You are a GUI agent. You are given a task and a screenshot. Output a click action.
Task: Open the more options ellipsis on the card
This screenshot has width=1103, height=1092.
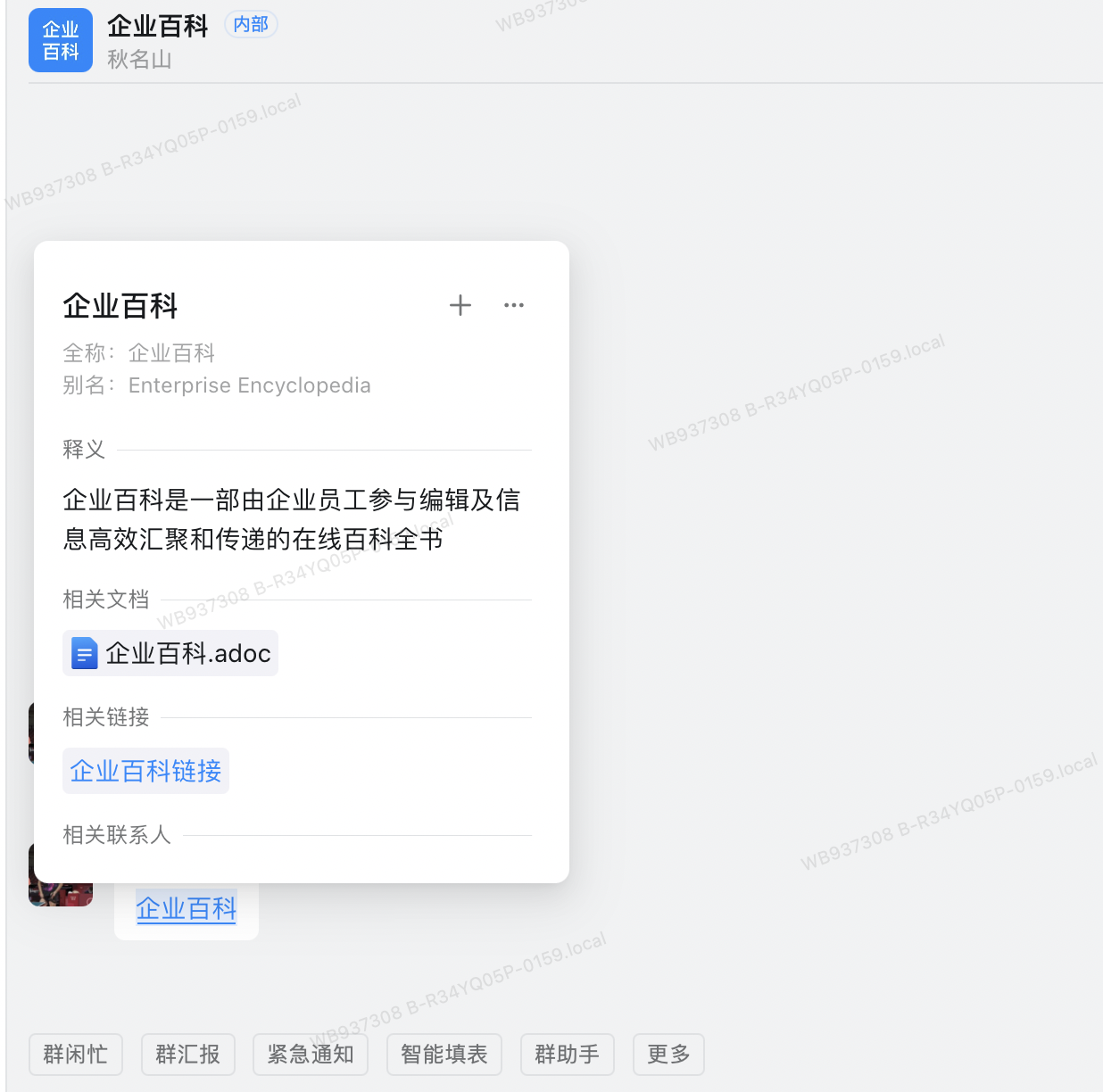click(513, 305)
